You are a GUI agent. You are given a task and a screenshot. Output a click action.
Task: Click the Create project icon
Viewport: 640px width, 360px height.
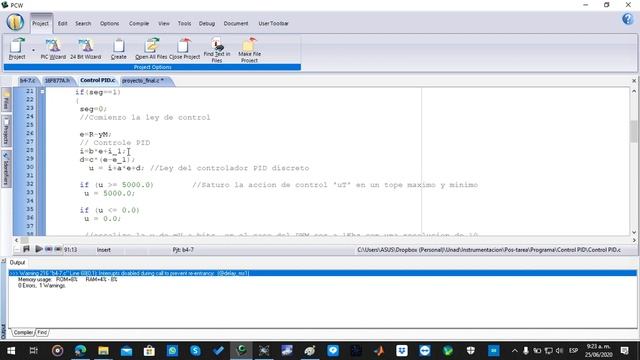click(119, 49)
